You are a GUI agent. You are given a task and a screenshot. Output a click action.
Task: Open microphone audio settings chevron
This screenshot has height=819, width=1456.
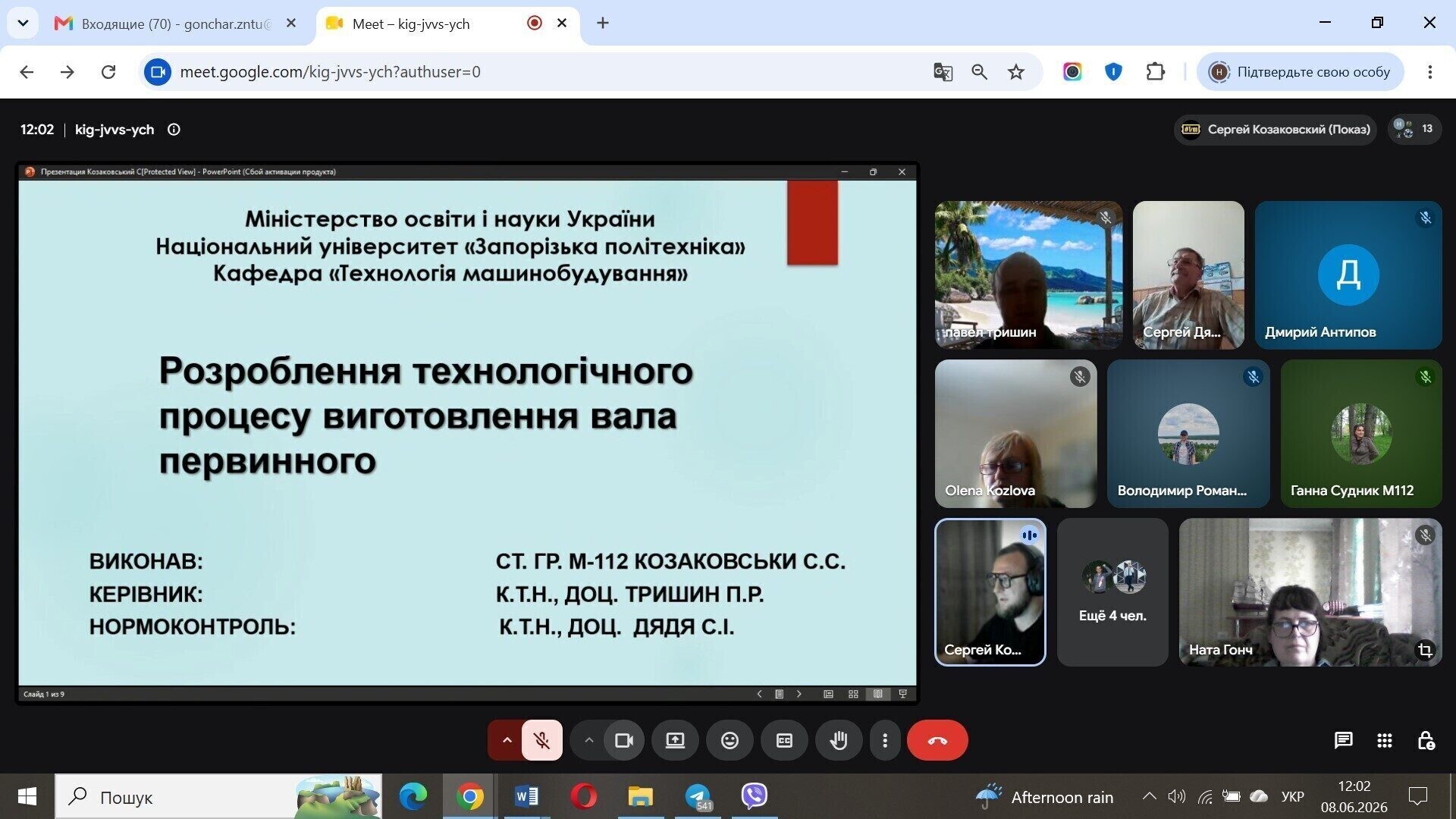pyautogui.click(x=507, y=740)
